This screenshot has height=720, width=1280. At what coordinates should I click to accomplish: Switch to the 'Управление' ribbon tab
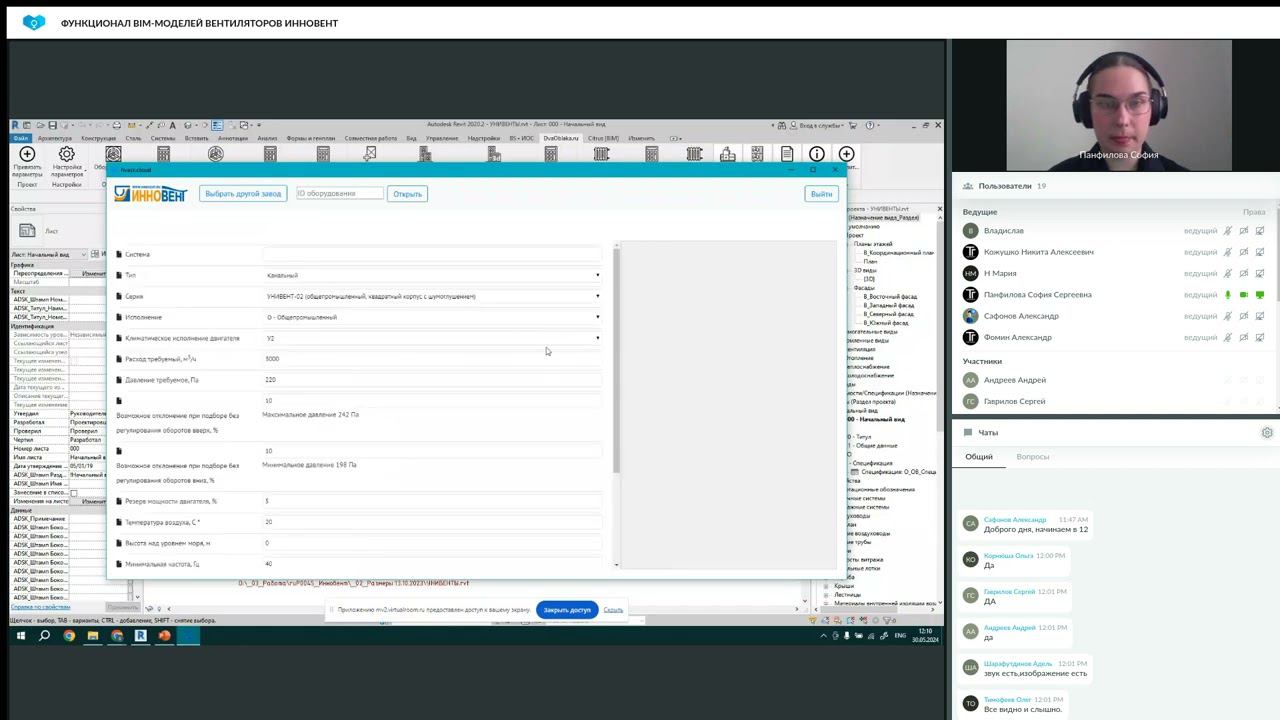442,138
